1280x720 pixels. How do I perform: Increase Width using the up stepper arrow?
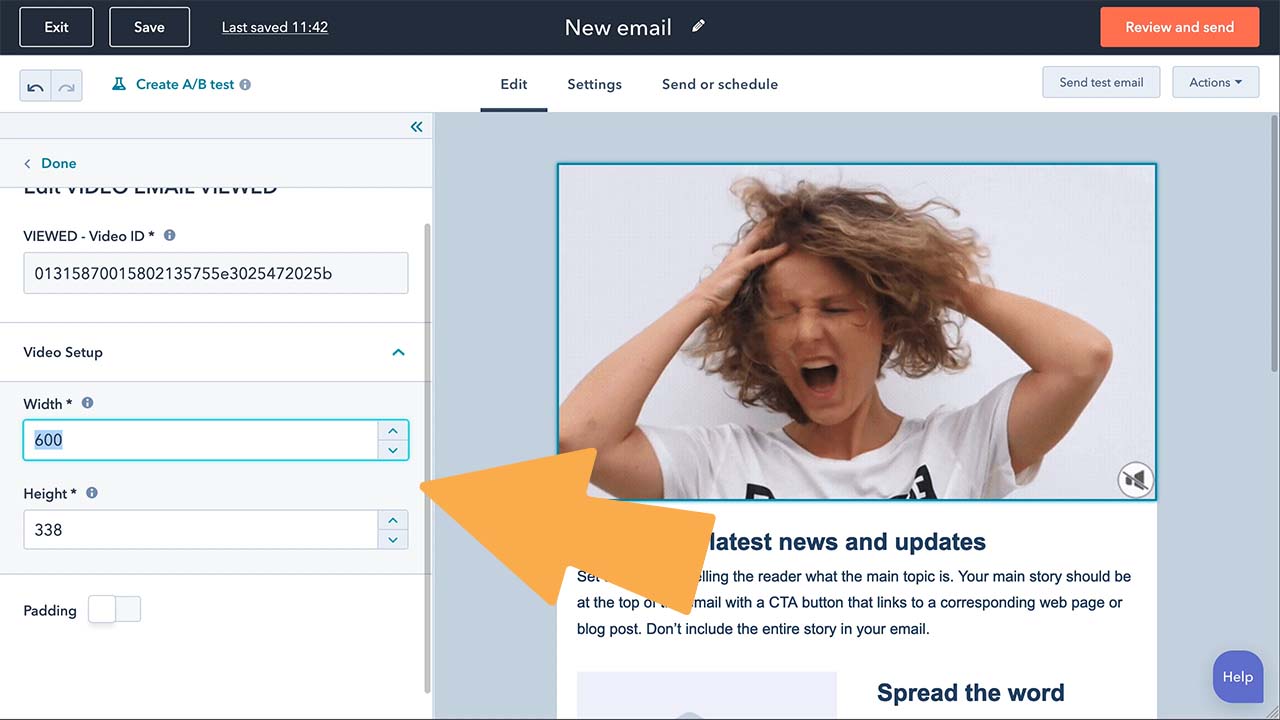393,431
